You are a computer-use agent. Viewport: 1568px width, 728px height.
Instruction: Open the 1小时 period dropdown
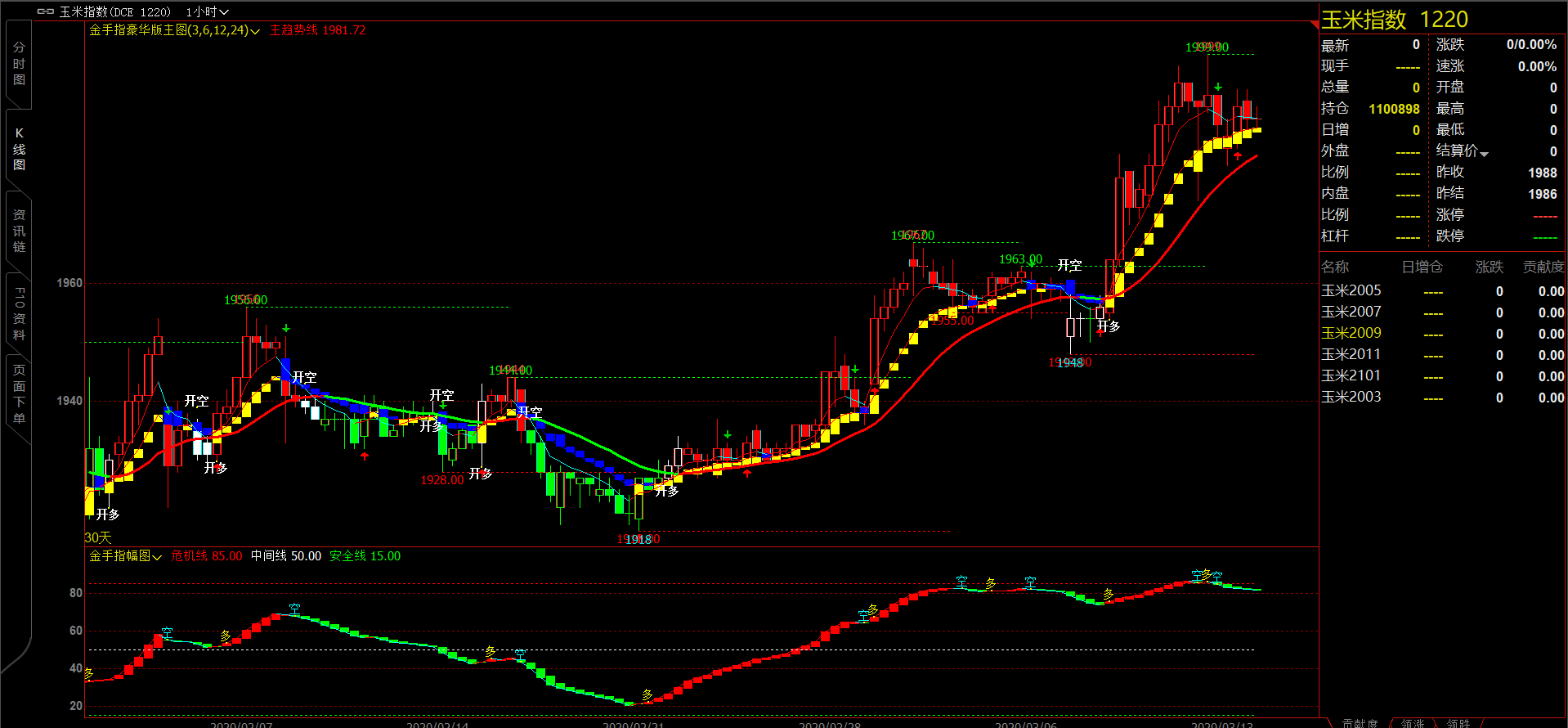(x=208, y=12)
